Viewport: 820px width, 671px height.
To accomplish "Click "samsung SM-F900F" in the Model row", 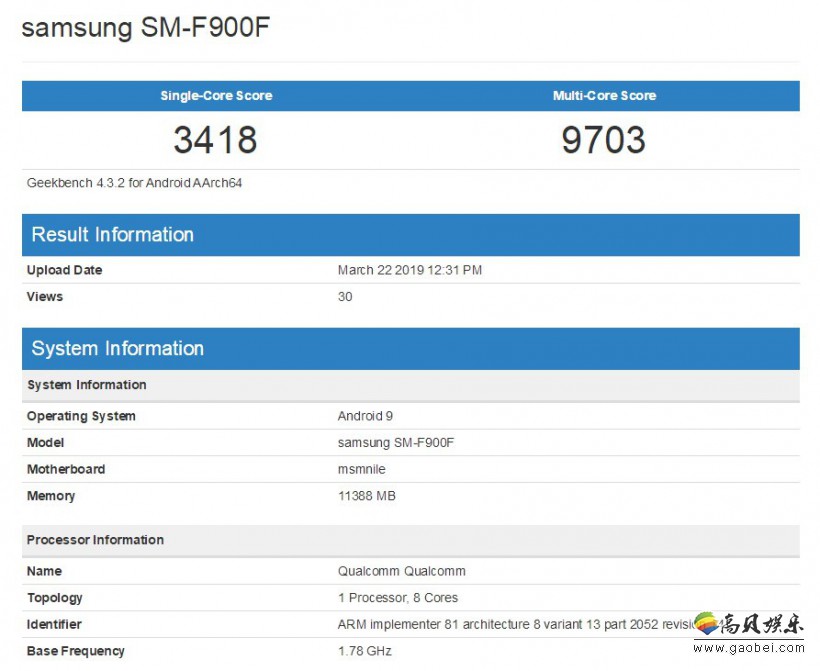I will coord(396,442).
